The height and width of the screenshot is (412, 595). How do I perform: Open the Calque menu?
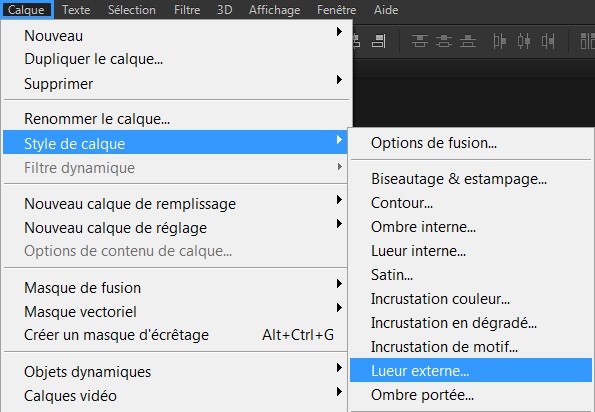coord(26,9)
